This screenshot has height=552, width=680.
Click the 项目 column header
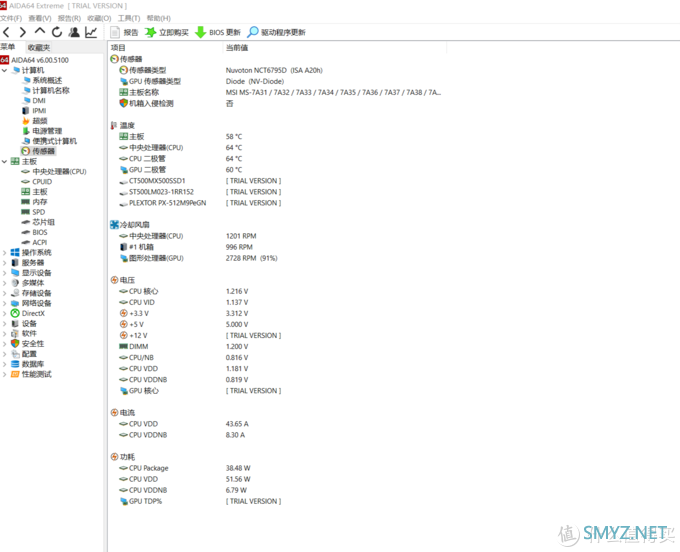(x=165, y=48)
